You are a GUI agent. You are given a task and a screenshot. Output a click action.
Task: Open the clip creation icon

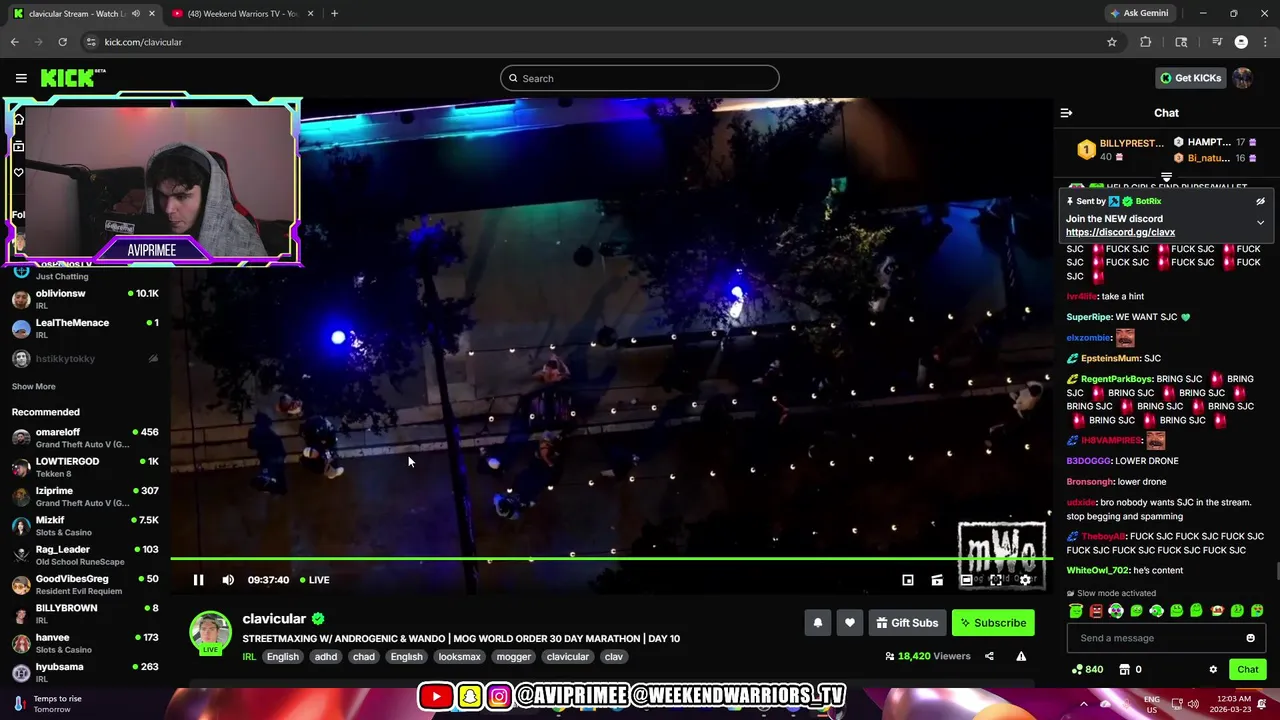[x=937, y=580]
